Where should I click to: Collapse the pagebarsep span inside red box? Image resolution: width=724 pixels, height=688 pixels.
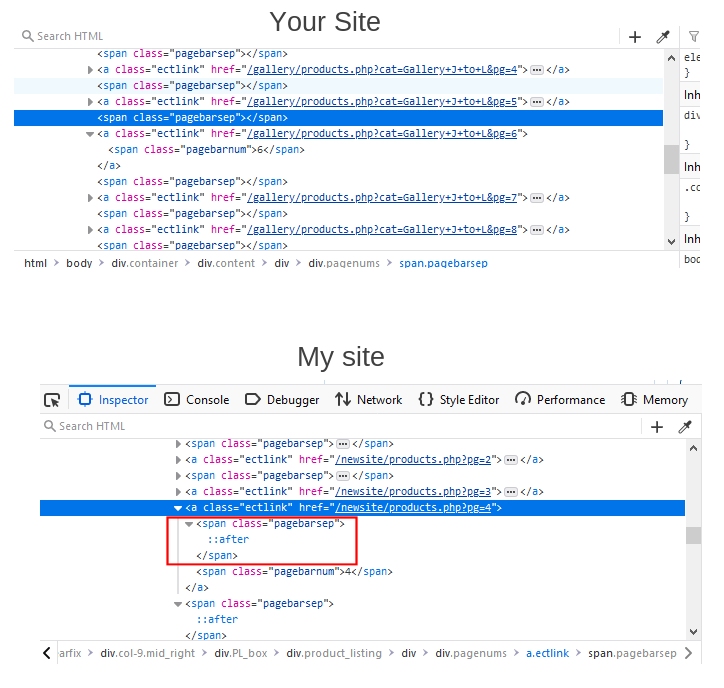190,524
